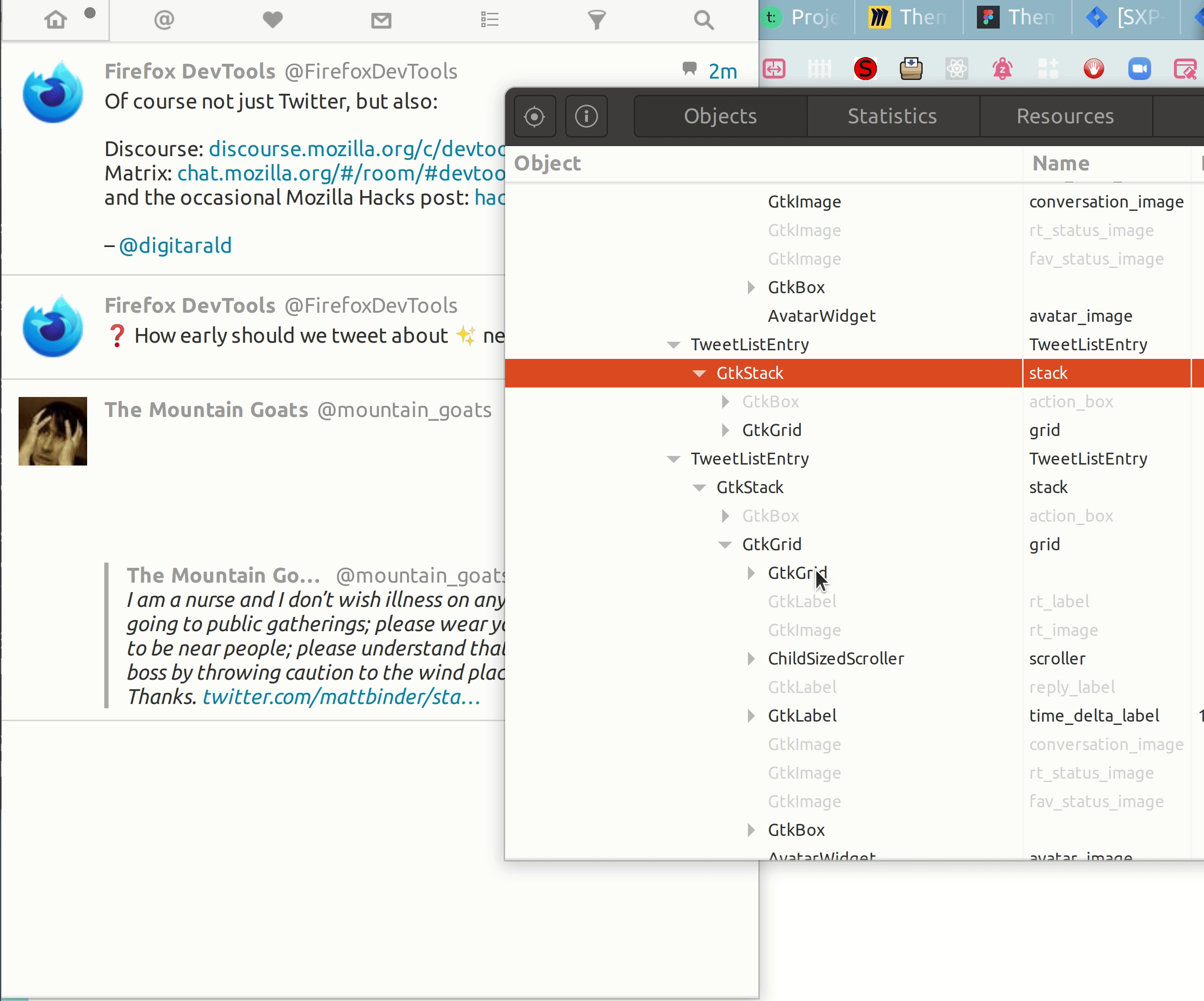The height and width of the screenshot is (1001, 1204).
Task: Open direct messages envelope icon
Action: coord(381,20)
